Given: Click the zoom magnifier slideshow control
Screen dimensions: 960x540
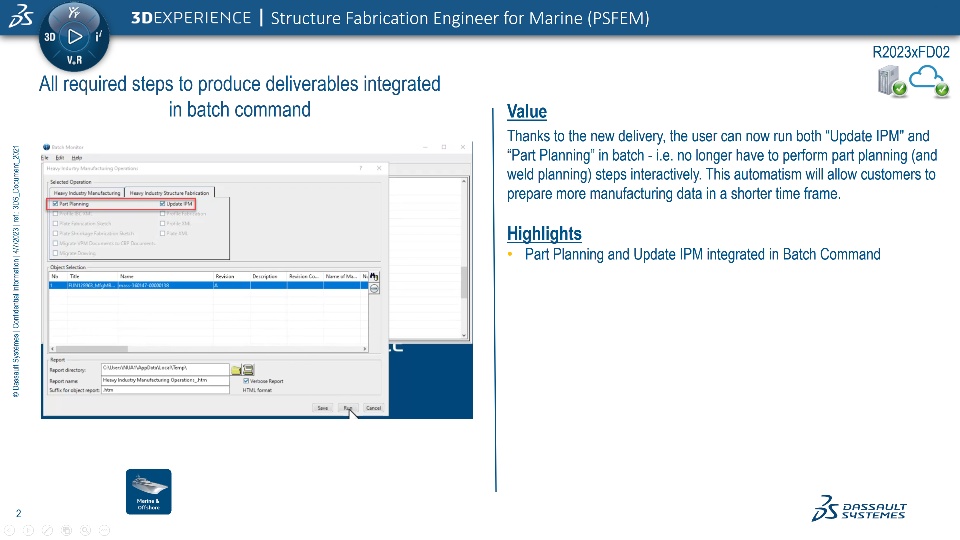Looking at the screenshot, I should pos(85,530).
